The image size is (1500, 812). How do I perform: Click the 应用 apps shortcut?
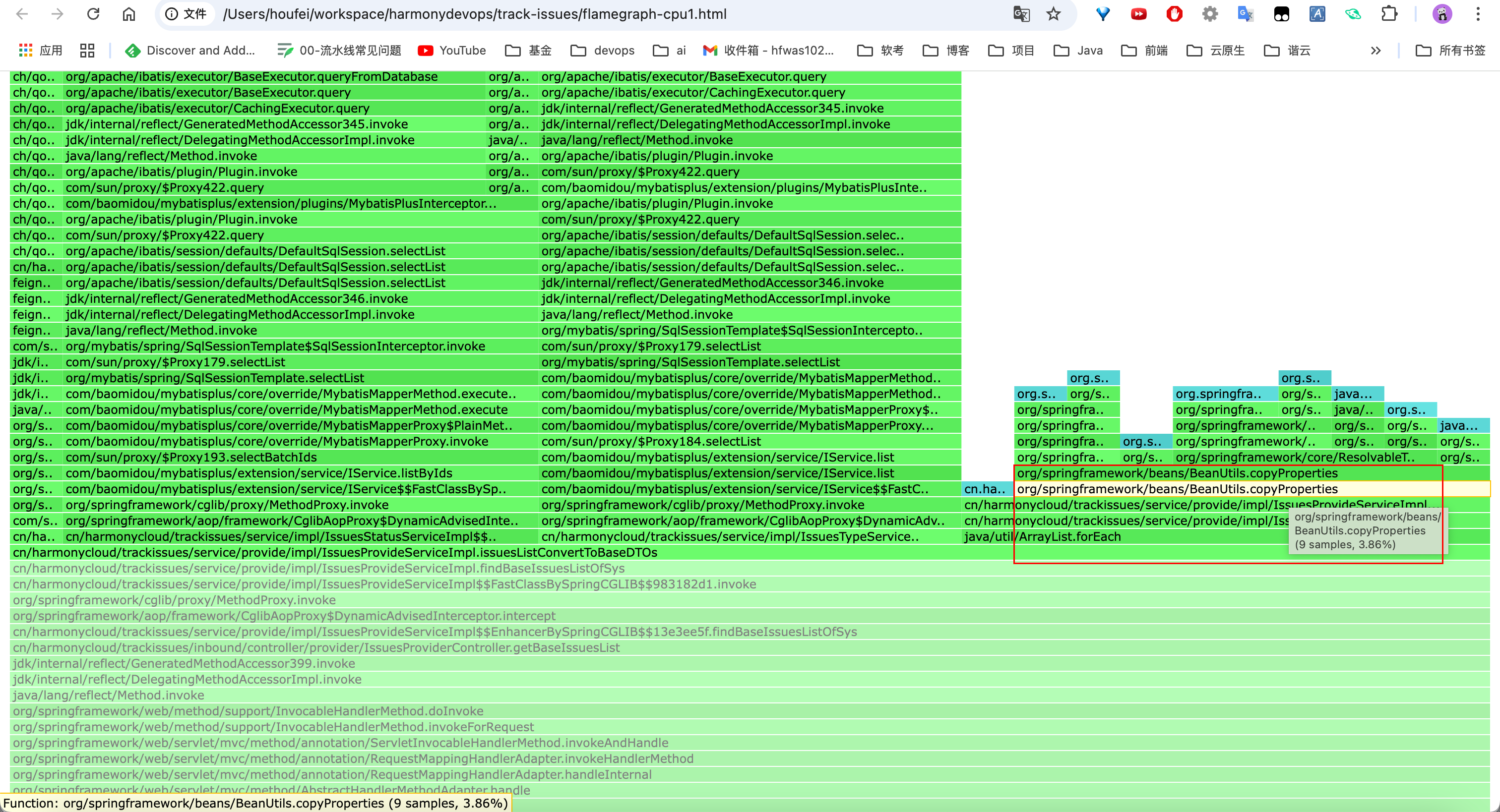[41, 51]
